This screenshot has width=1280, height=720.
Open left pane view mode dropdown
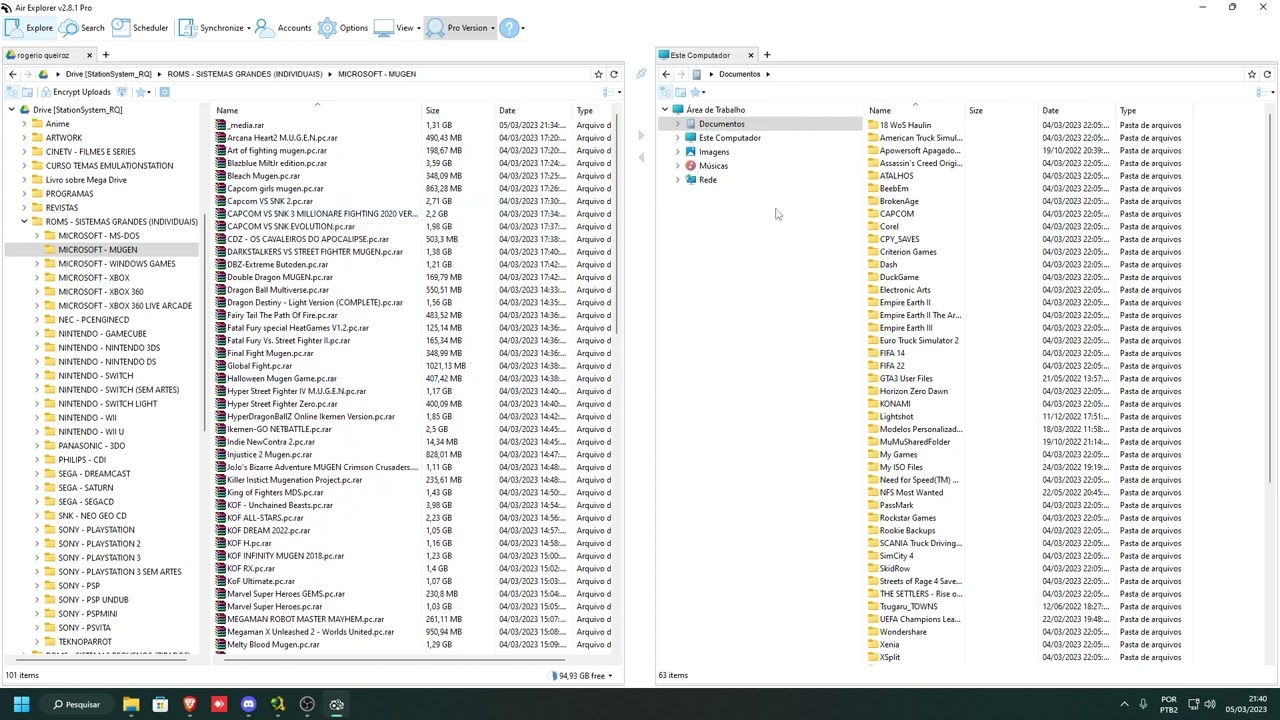[610, 92]
